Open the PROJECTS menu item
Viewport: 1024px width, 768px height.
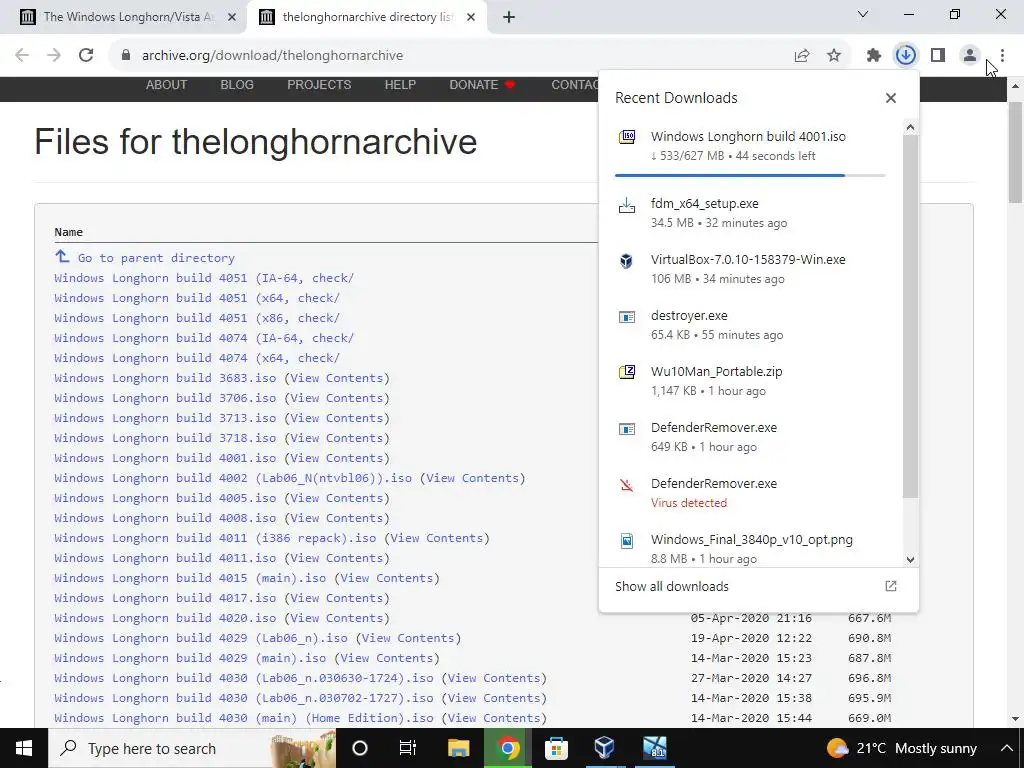319,85
